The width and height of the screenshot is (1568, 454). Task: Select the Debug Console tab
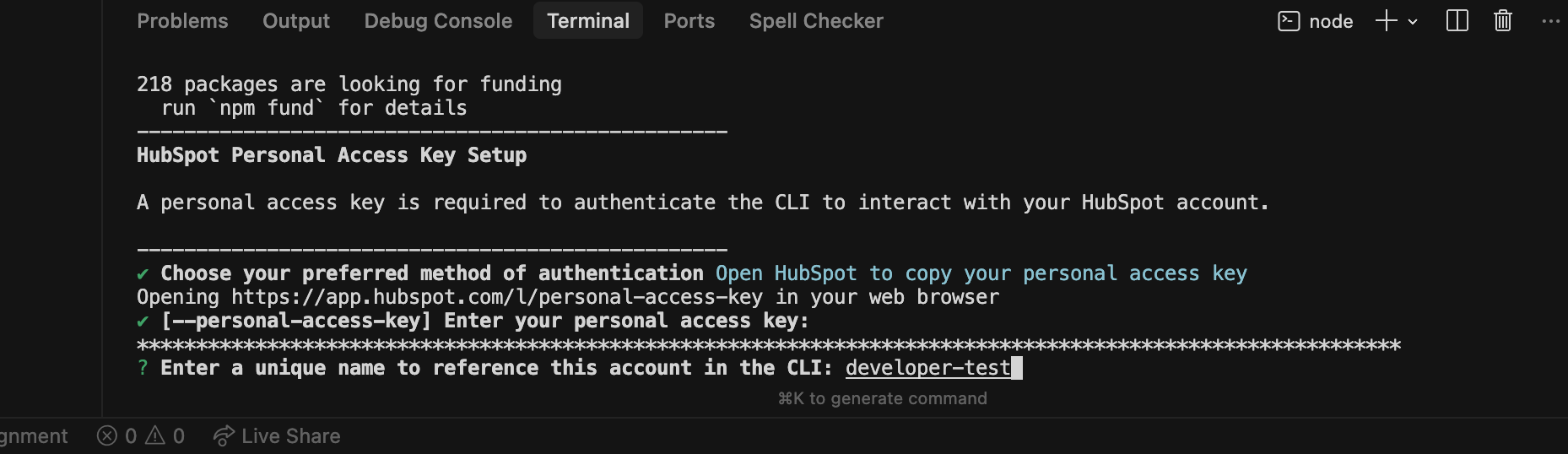(438, 21)
